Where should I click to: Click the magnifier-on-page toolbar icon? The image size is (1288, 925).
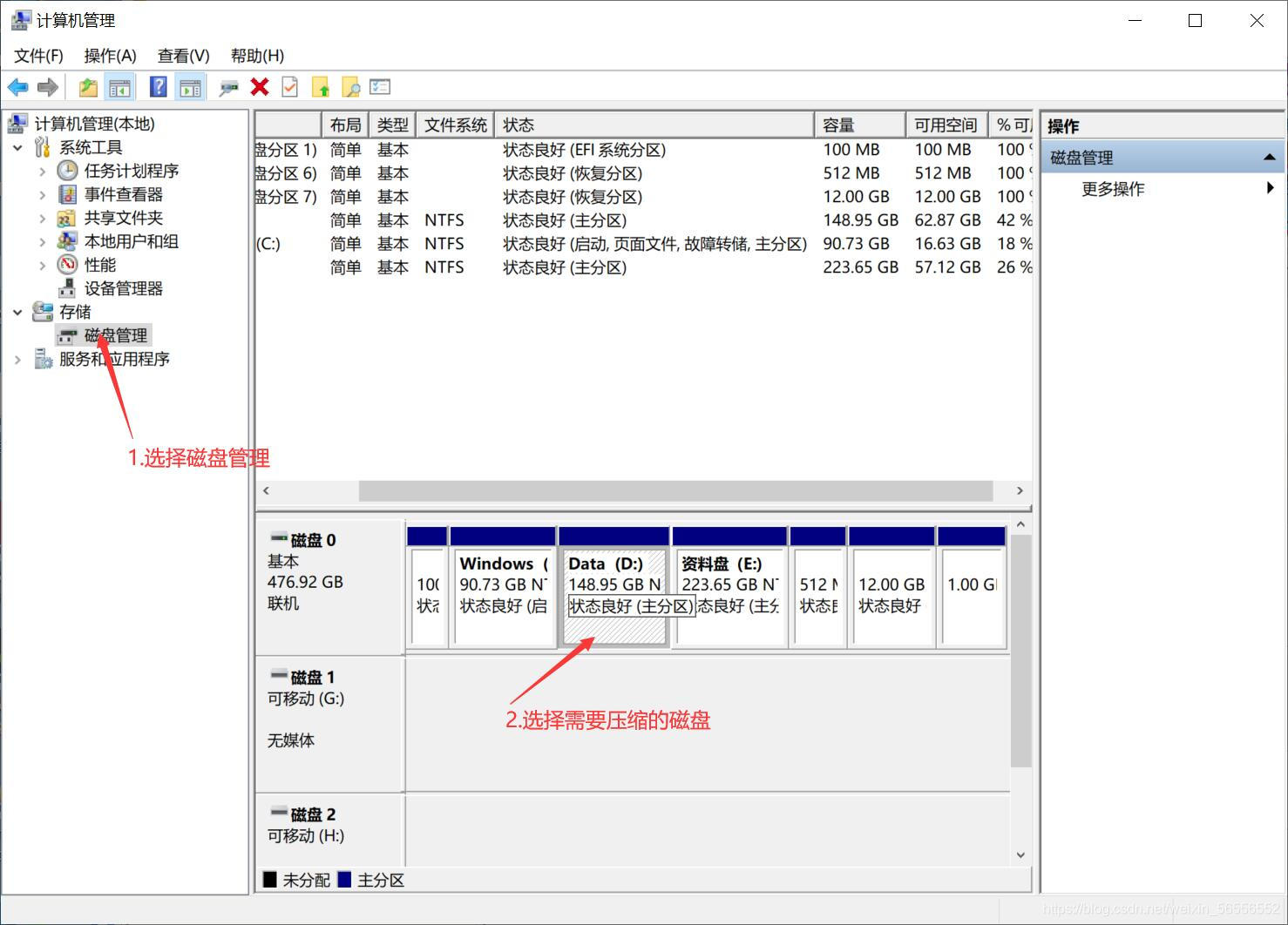coord(351,87)
